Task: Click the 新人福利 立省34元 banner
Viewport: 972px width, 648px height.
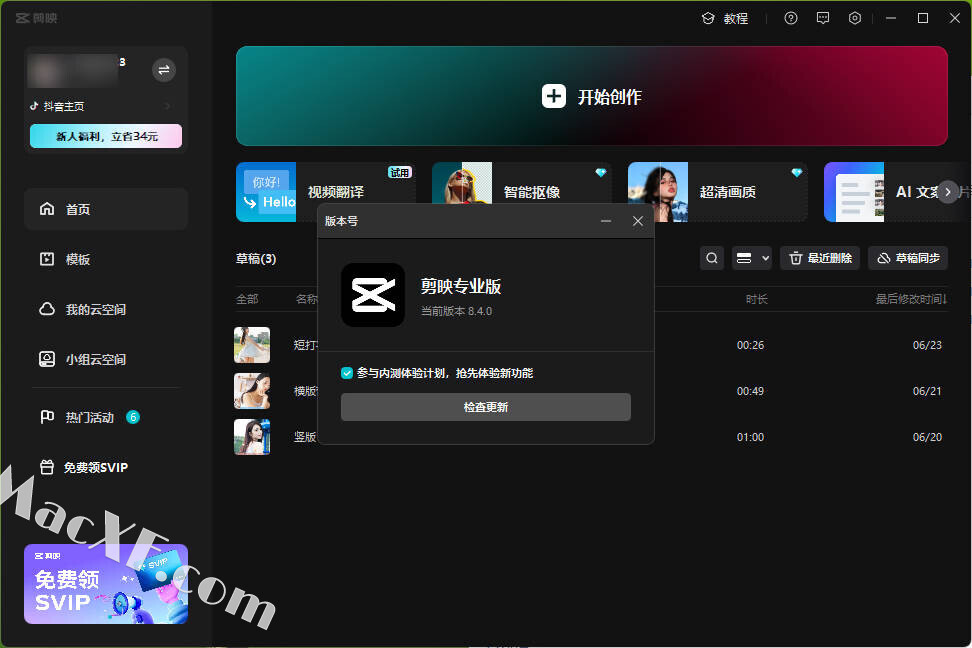Action: click(x=106, y=136)
